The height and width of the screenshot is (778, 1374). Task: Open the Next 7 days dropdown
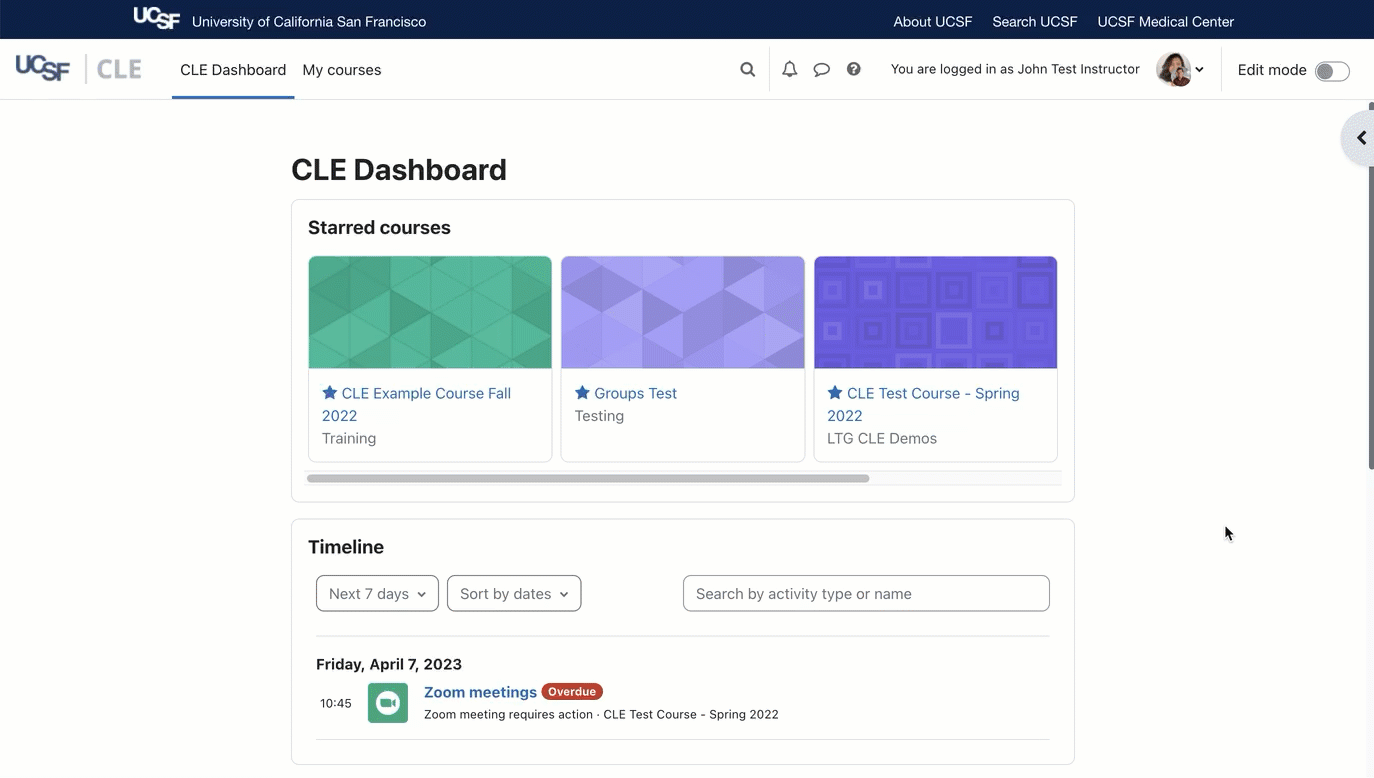(377, 594)
